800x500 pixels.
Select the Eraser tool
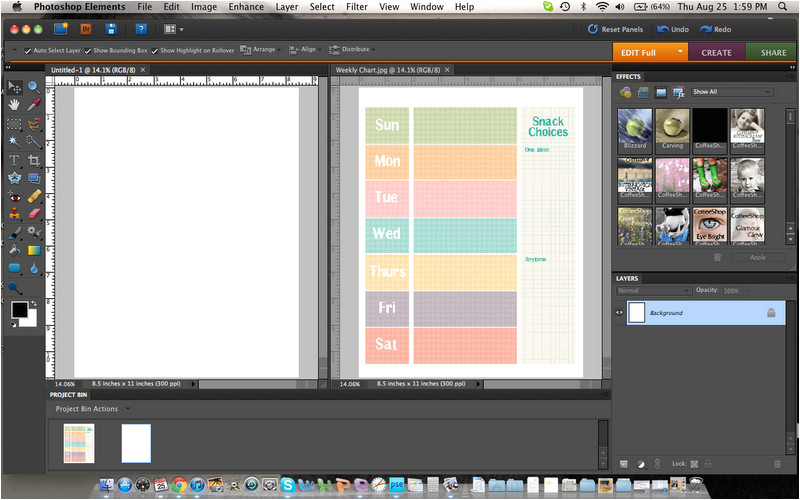34,214
